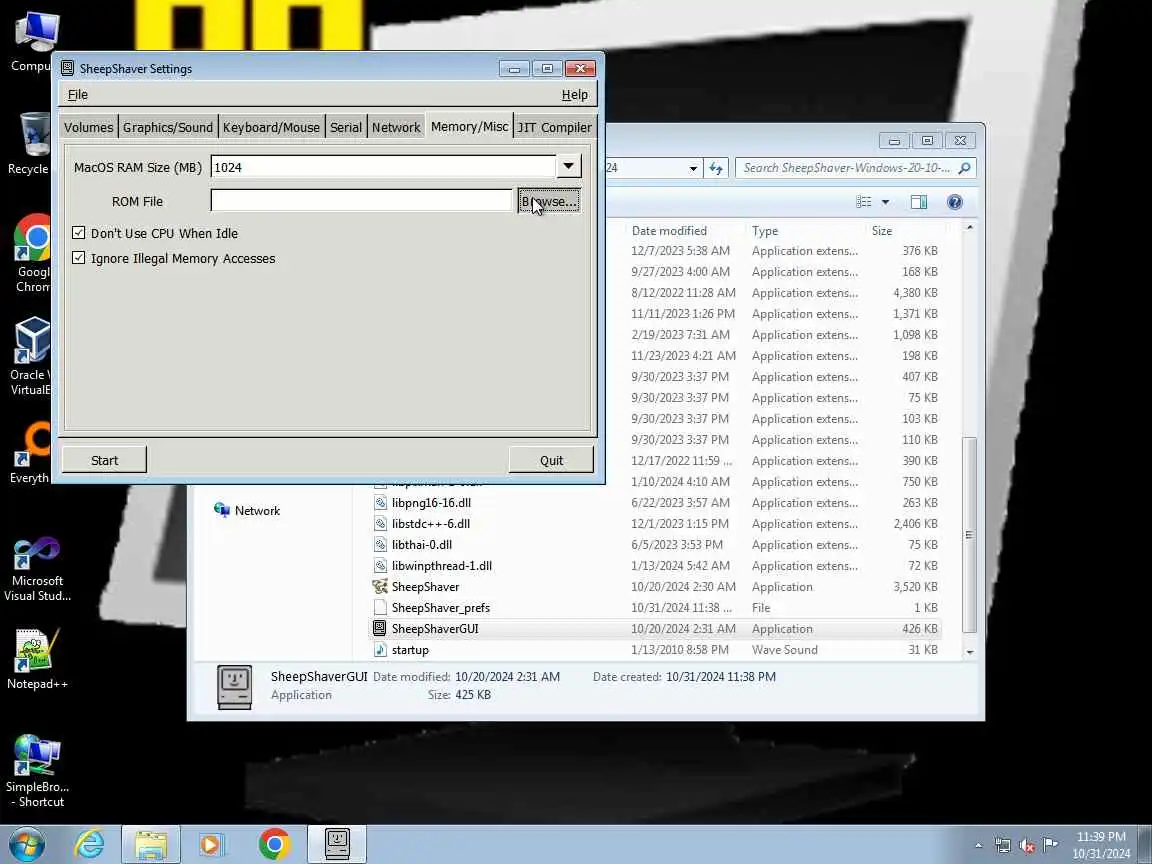Show hidden tray icons arrow
The height and width of the screenshot is (864, 1152).
coord(978,845)
